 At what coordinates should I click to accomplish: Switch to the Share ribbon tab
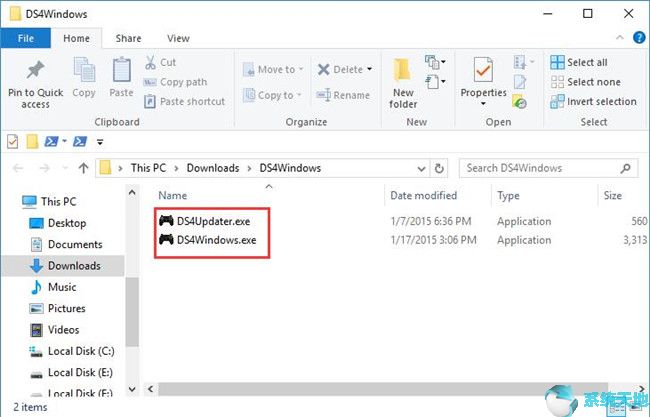point(128,38)
